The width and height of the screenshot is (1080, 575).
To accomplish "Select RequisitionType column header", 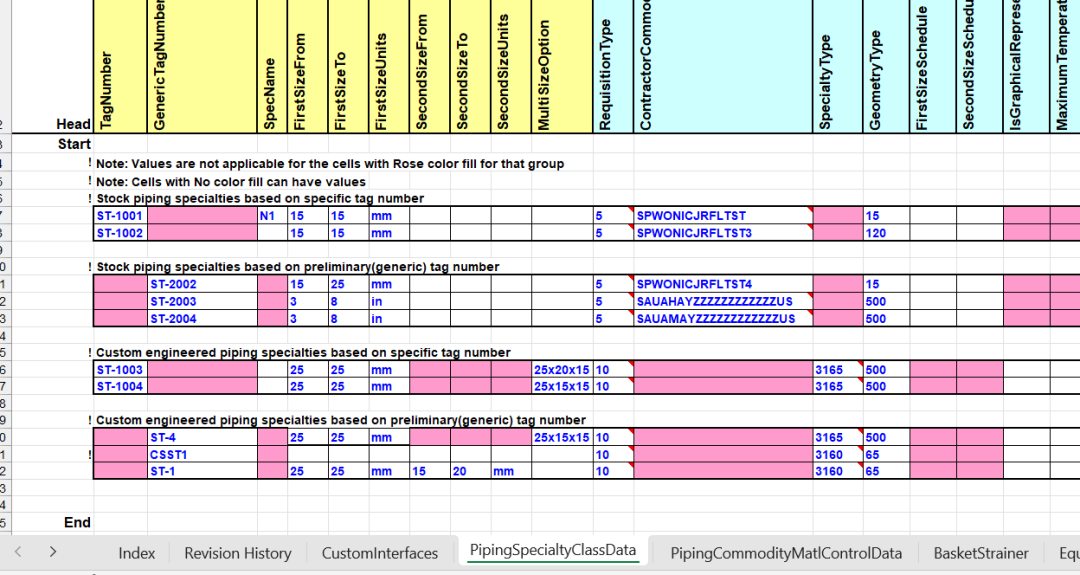I will click(x=613, y=66).
